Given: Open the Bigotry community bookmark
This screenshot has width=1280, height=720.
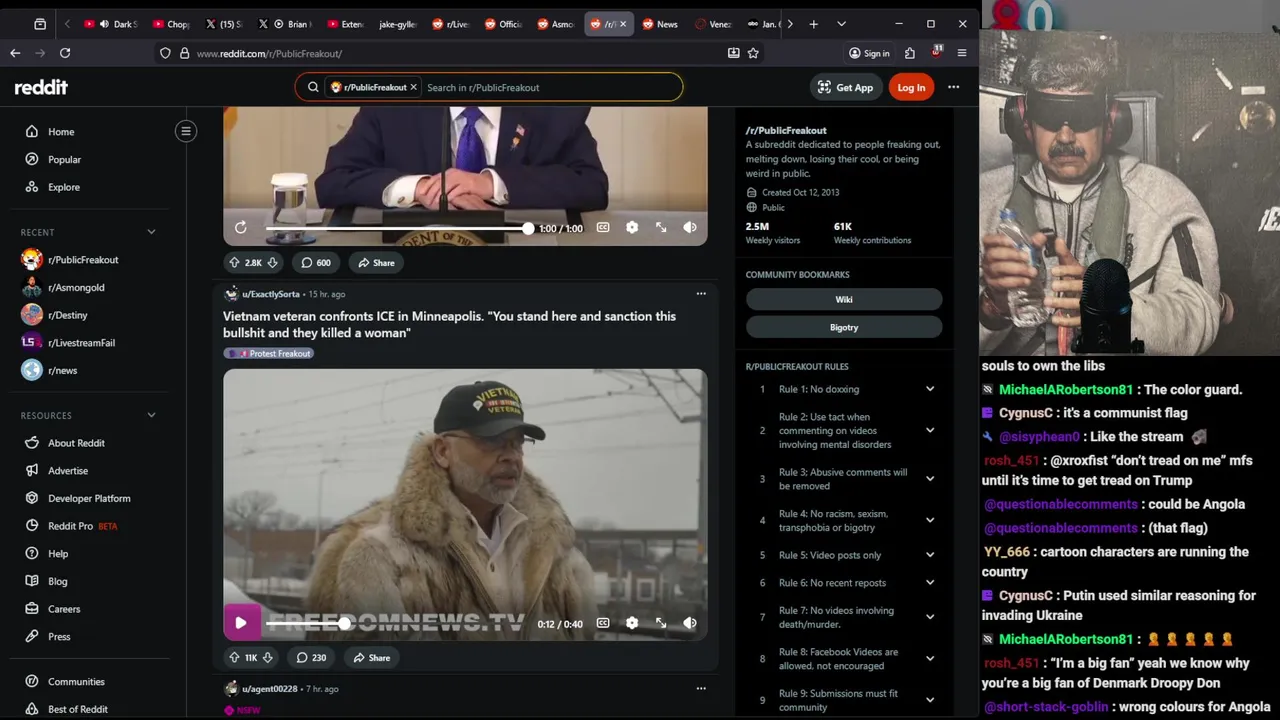Looking at the screenshot, I should pyautogui.click(x=844, y=327).
